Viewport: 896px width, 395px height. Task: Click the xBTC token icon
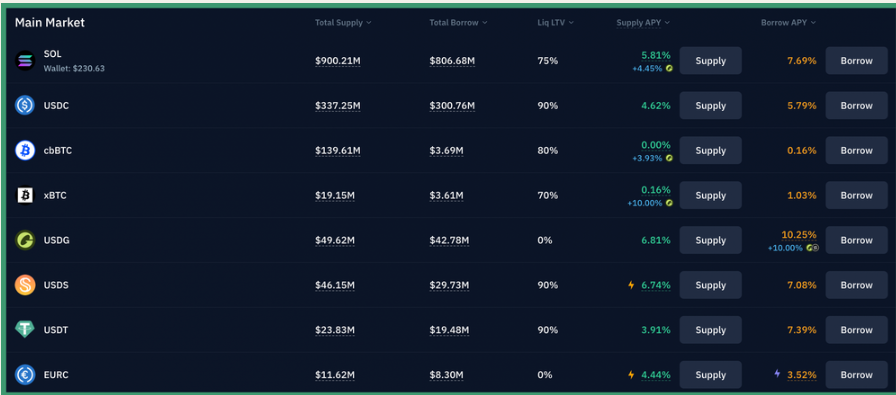click(25, 195)
